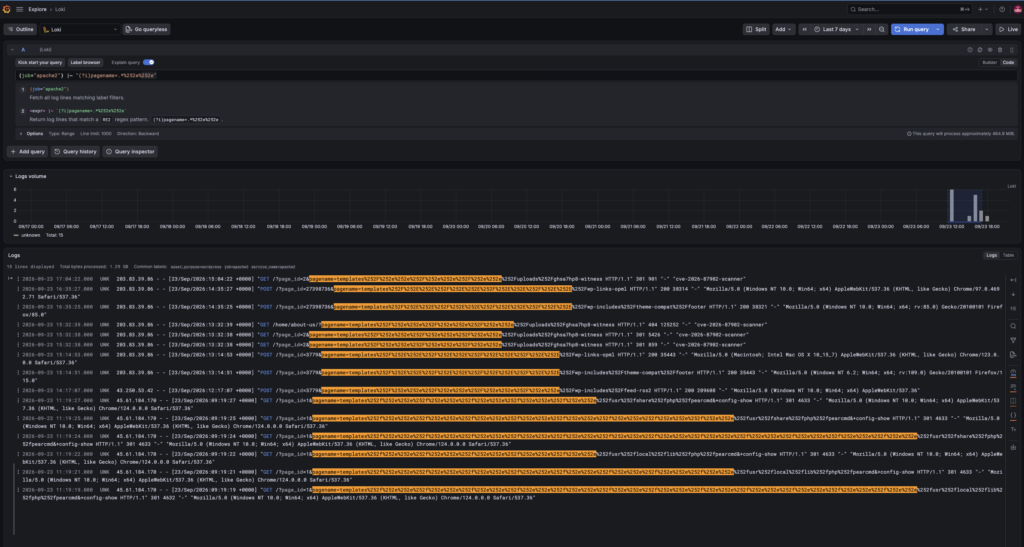Click the Go queryless button
Screen dimensions: 1024x547
(x=146, y=29)
